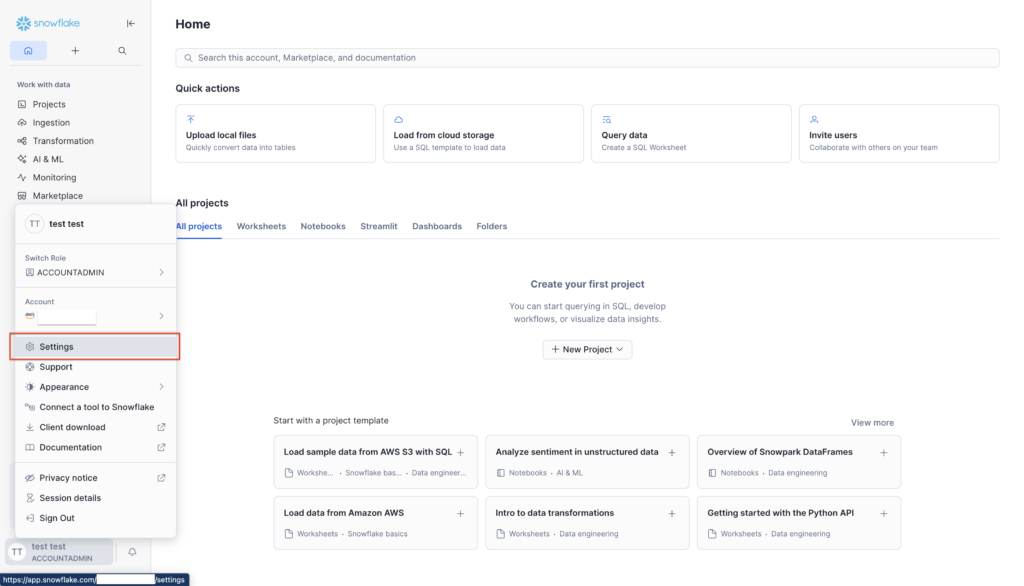The width and height of the screenshot is (1024, 586).
Task: Click the Home search input field
Action: tap(587, 58)
